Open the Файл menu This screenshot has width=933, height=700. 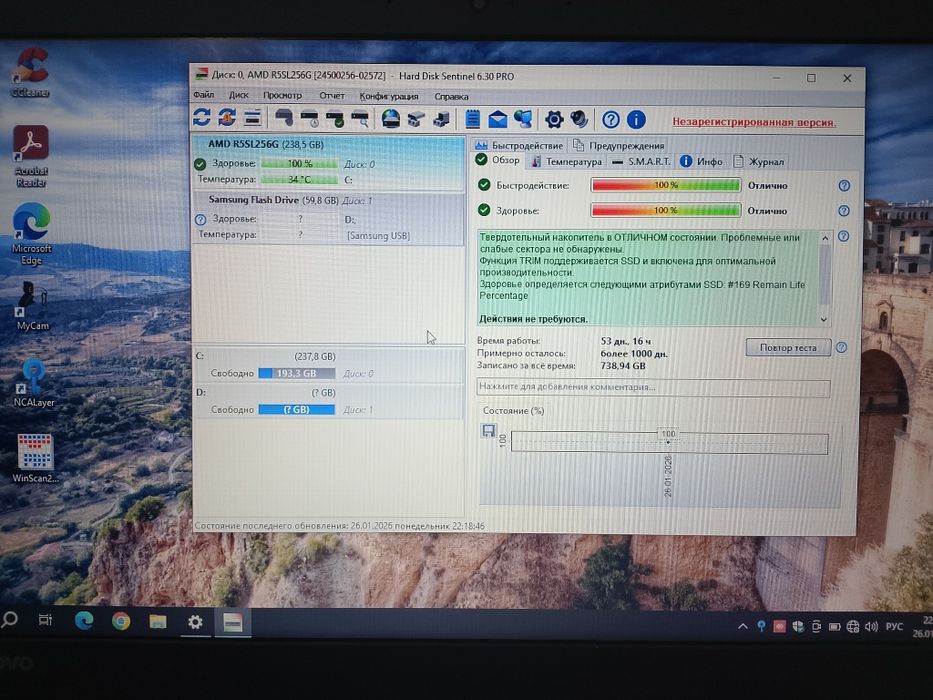(203, 95)
